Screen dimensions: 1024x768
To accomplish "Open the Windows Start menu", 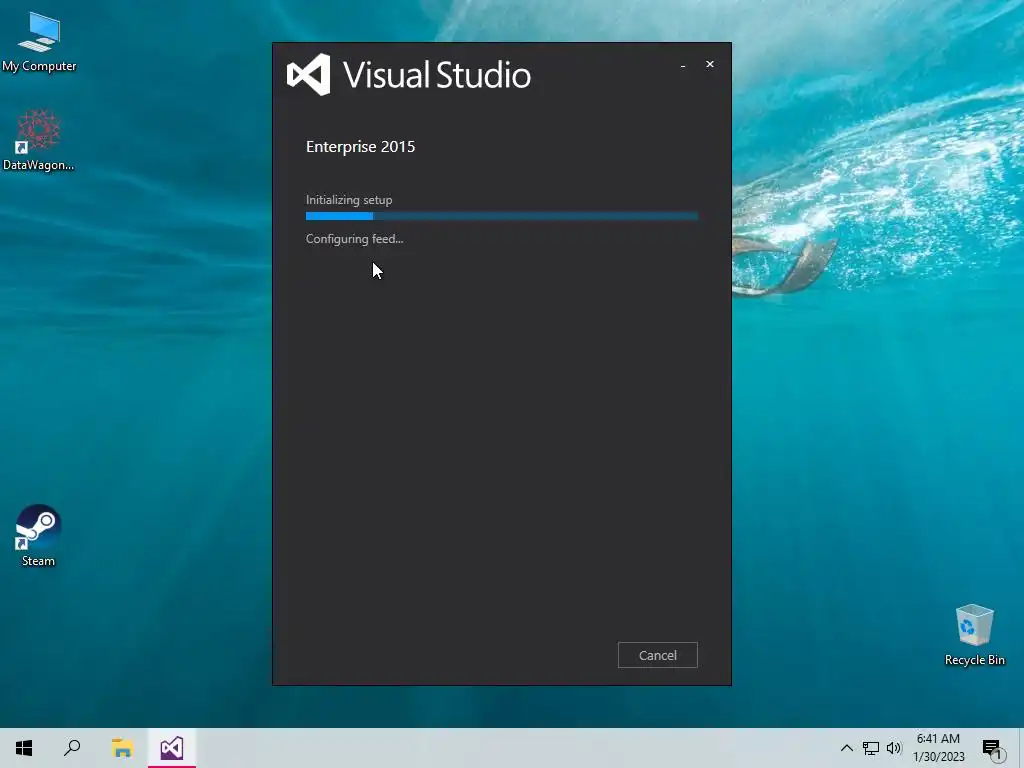I will [x=24, y=748].
